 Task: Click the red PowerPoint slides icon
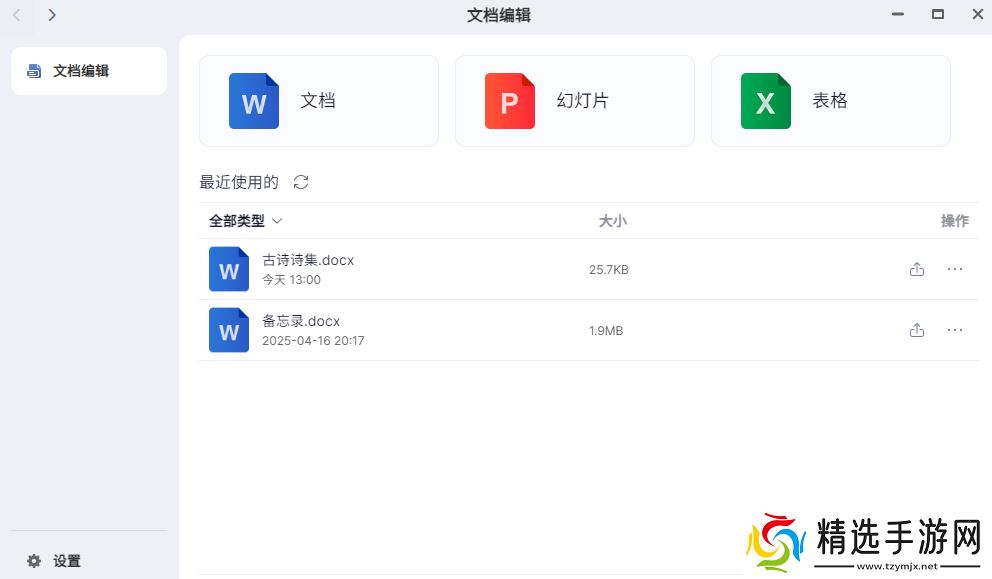coord(510,101)
